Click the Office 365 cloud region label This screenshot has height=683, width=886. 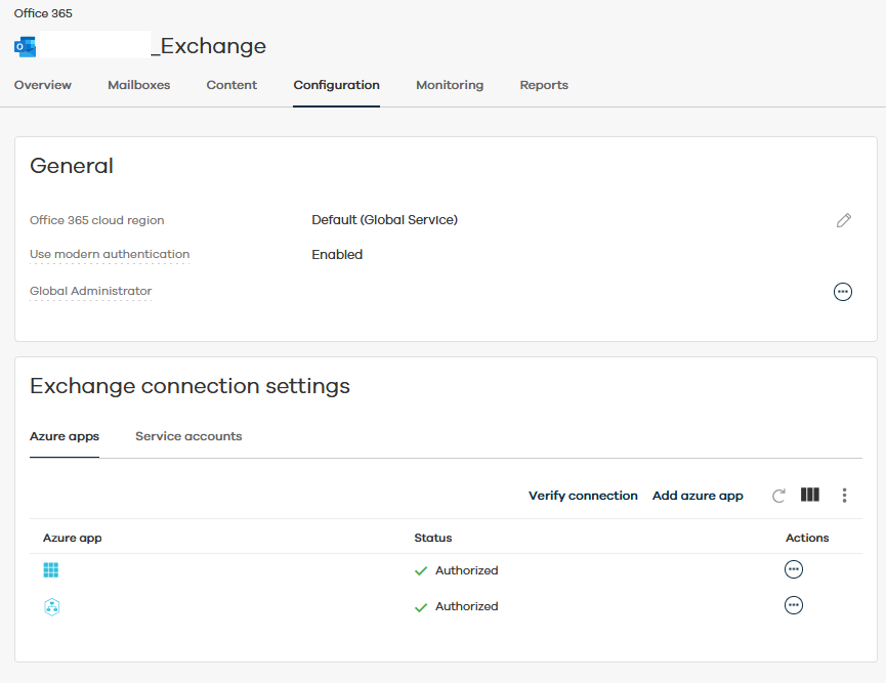click(x=97, y=220)
